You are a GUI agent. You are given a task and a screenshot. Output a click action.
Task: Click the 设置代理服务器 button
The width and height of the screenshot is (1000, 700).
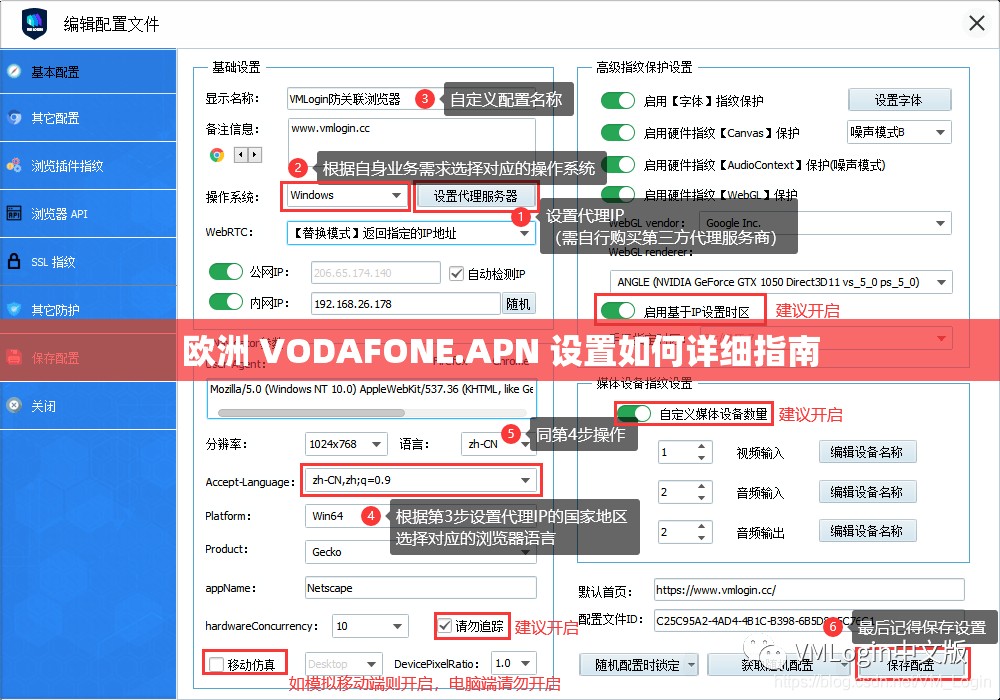pyautogui.click(x=476, y=196)
